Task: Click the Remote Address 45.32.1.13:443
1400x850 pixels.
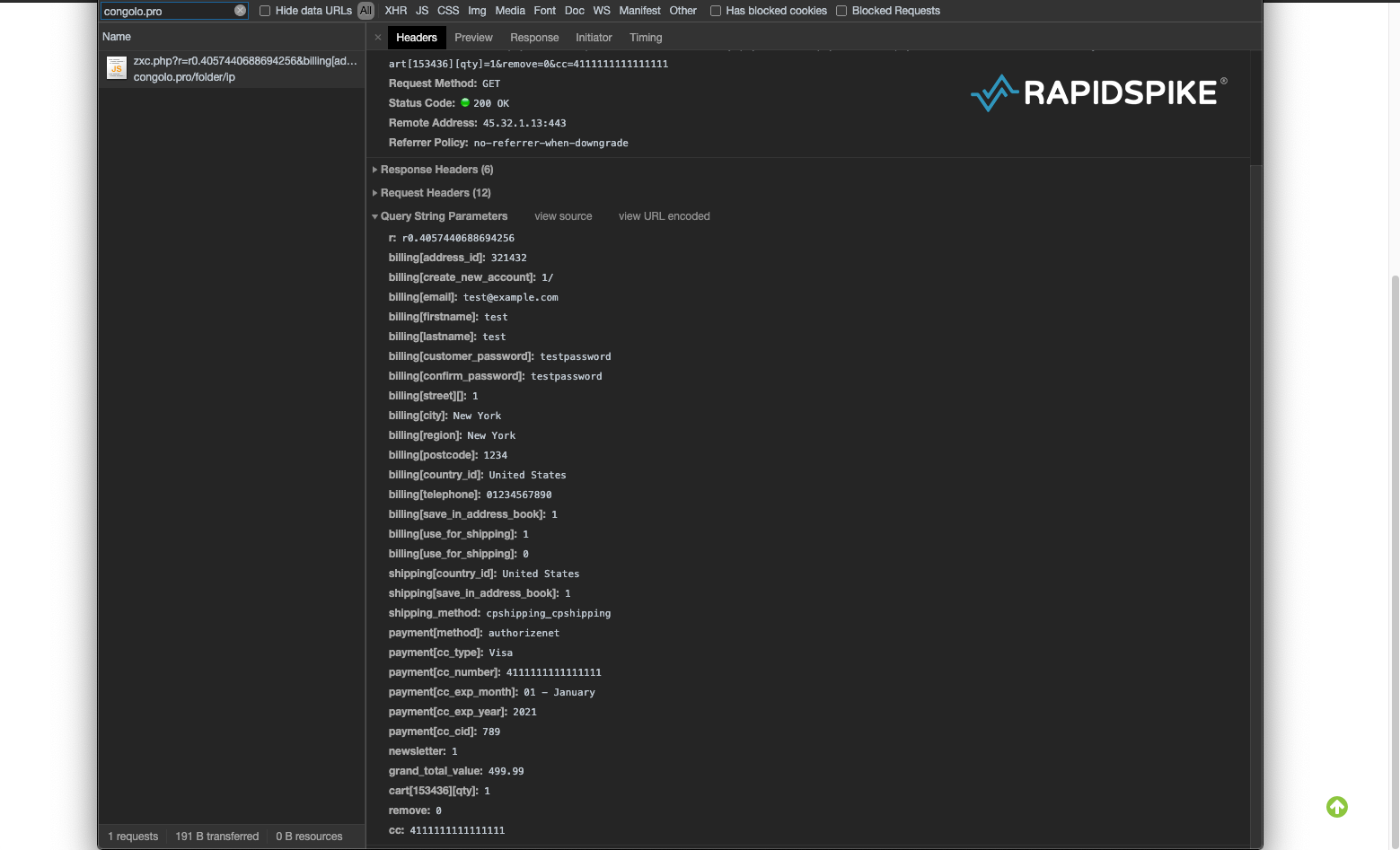Action: (524, 123)
